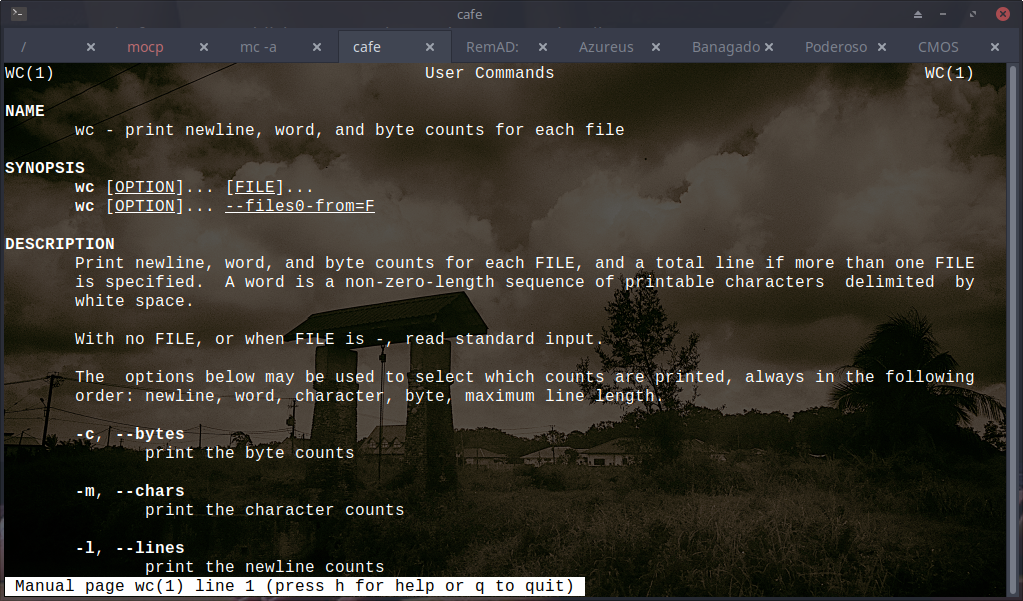Viewport: 1023px width, 601px height.
Task: Click the 'print the character counts' text
Action: (x=274, y=510)
